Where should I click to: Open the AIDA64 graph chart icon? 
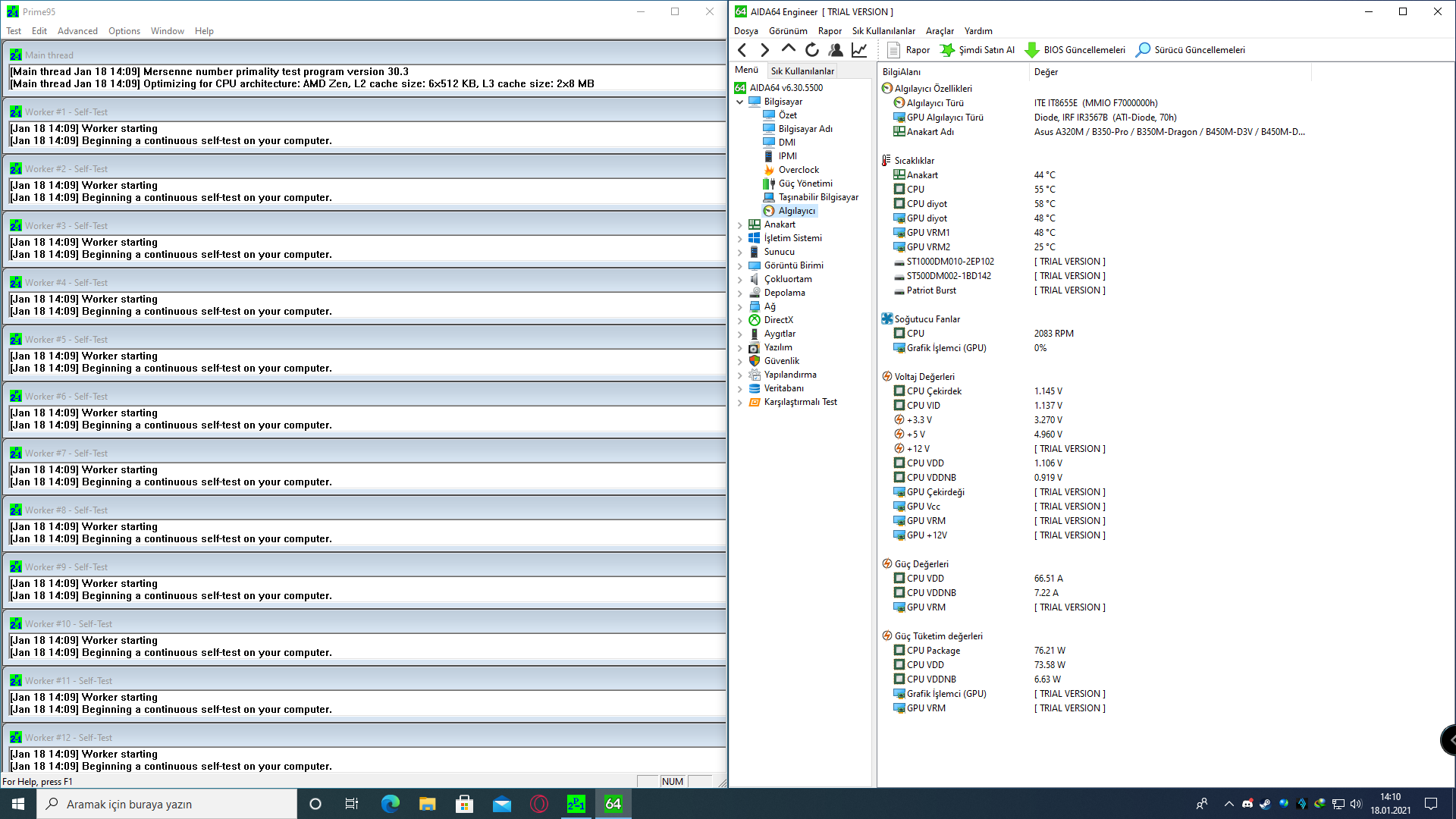tap(858, 50)
